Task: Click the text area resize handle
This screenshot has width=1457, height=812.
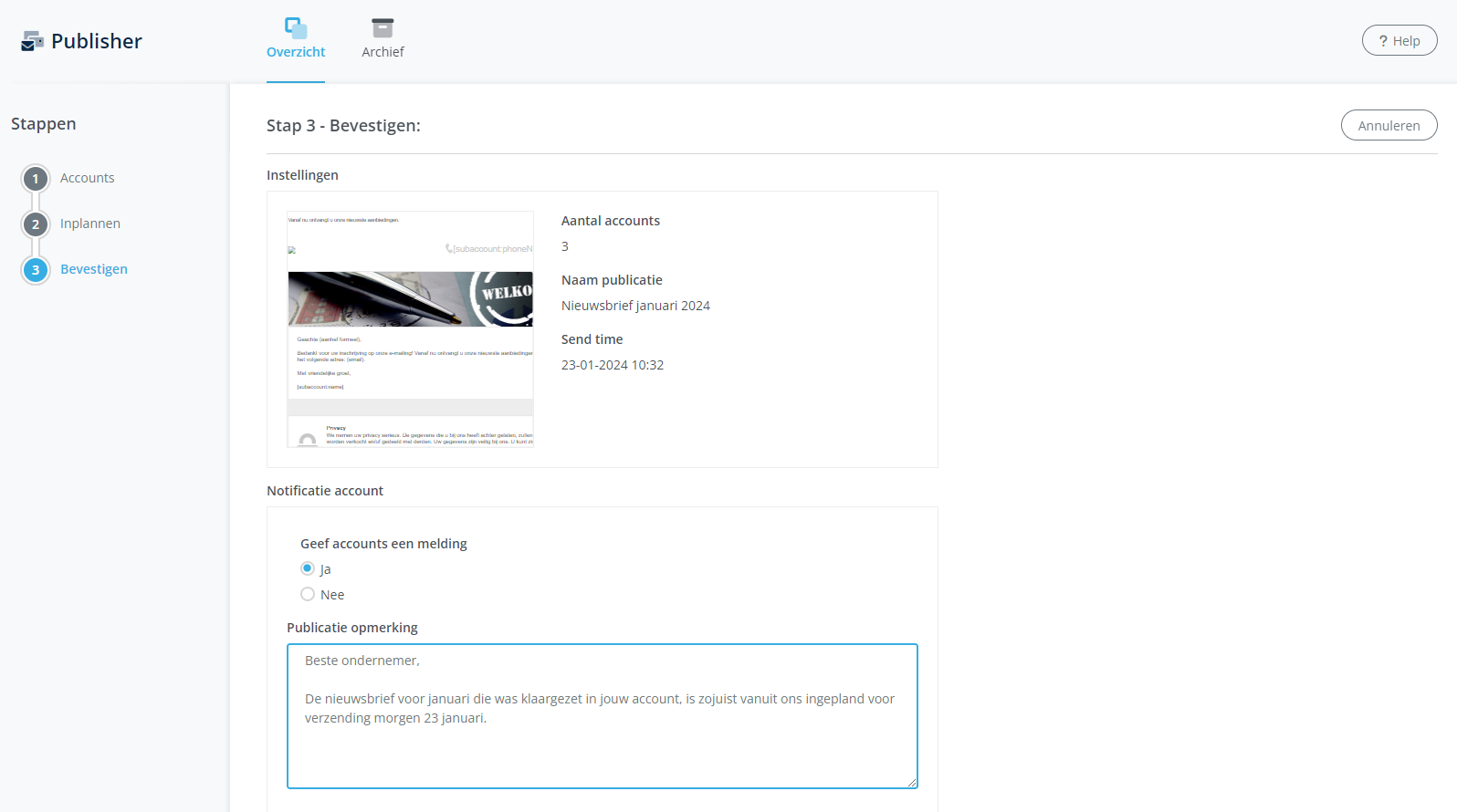Action: 911,782
